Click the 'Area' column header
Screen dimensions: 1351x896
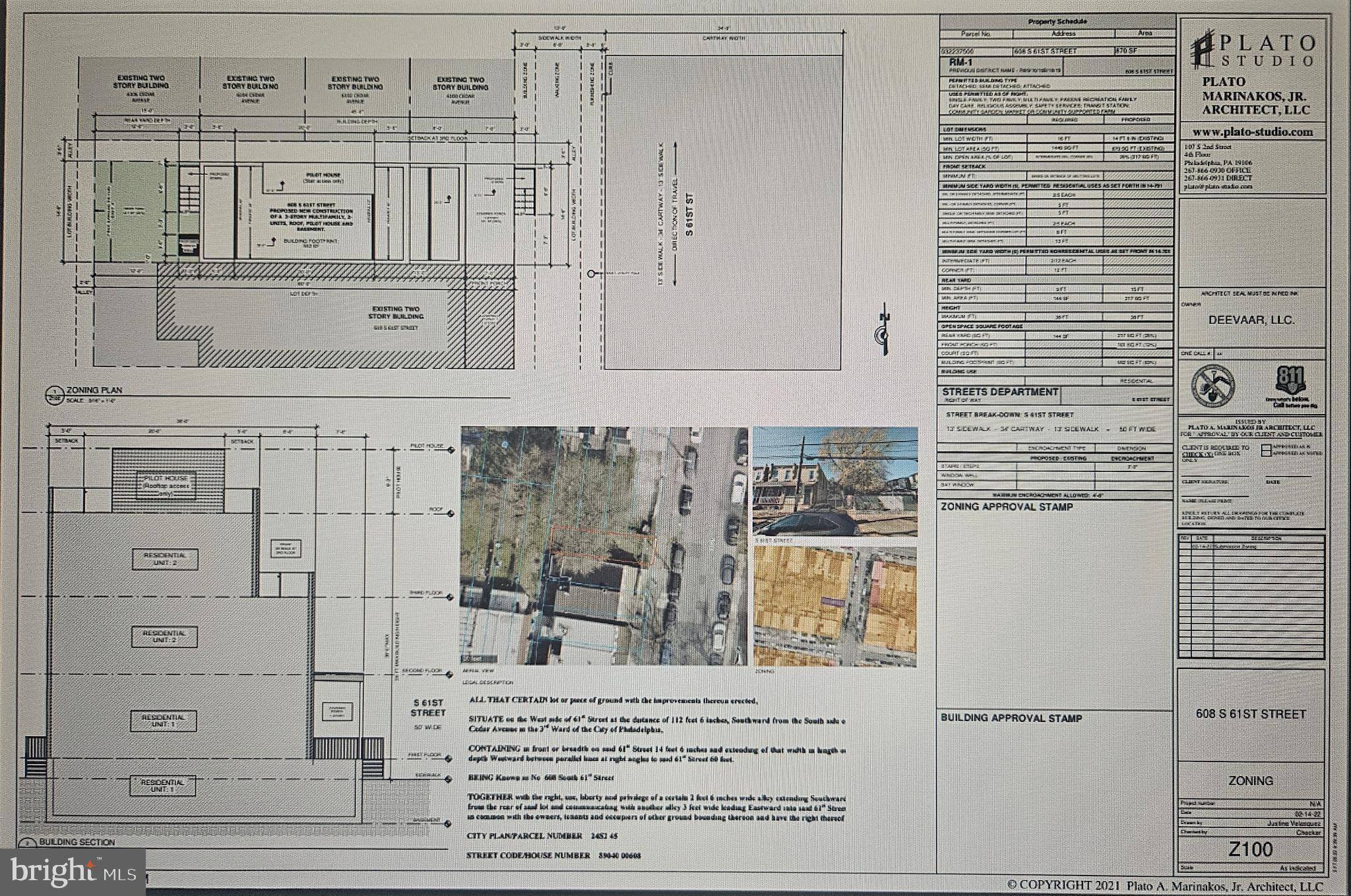click(x=1145, y=33)
